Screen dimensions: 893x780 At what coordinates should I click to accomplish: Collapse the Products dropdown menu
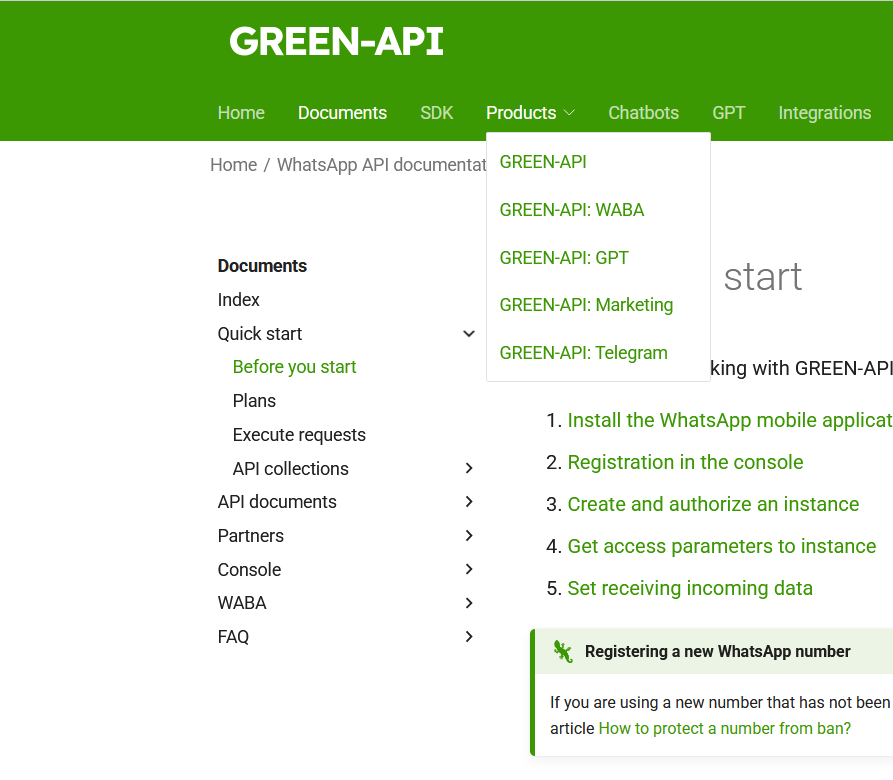click(530, 113)
